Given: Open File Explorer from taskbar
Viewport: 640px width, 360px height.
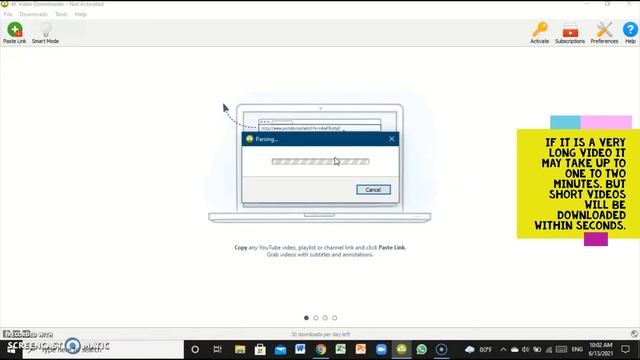Looking at the screenshot, I should 240,349.
